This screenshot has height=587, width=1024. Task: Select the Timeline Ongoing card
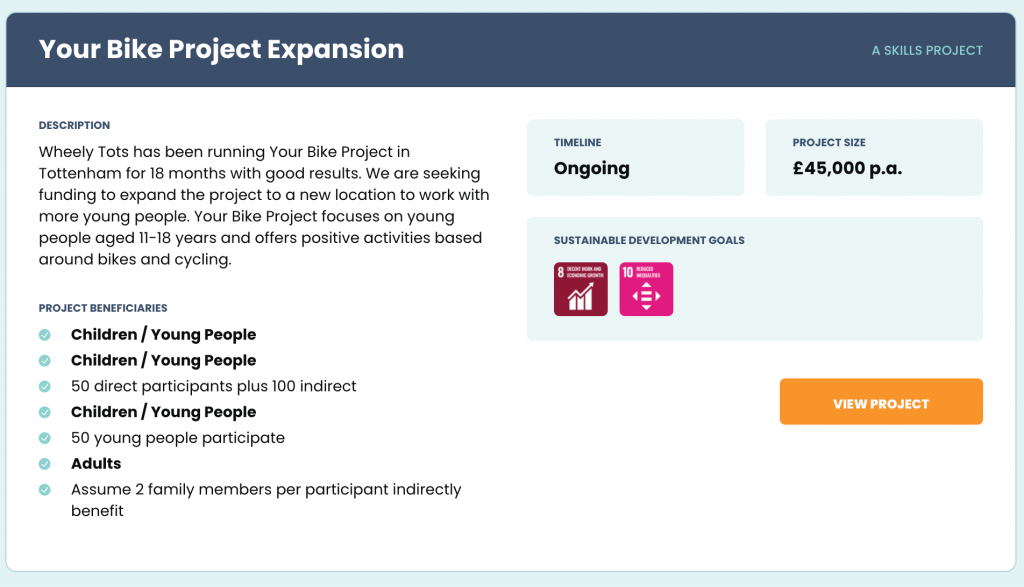[x=635, y=157]
